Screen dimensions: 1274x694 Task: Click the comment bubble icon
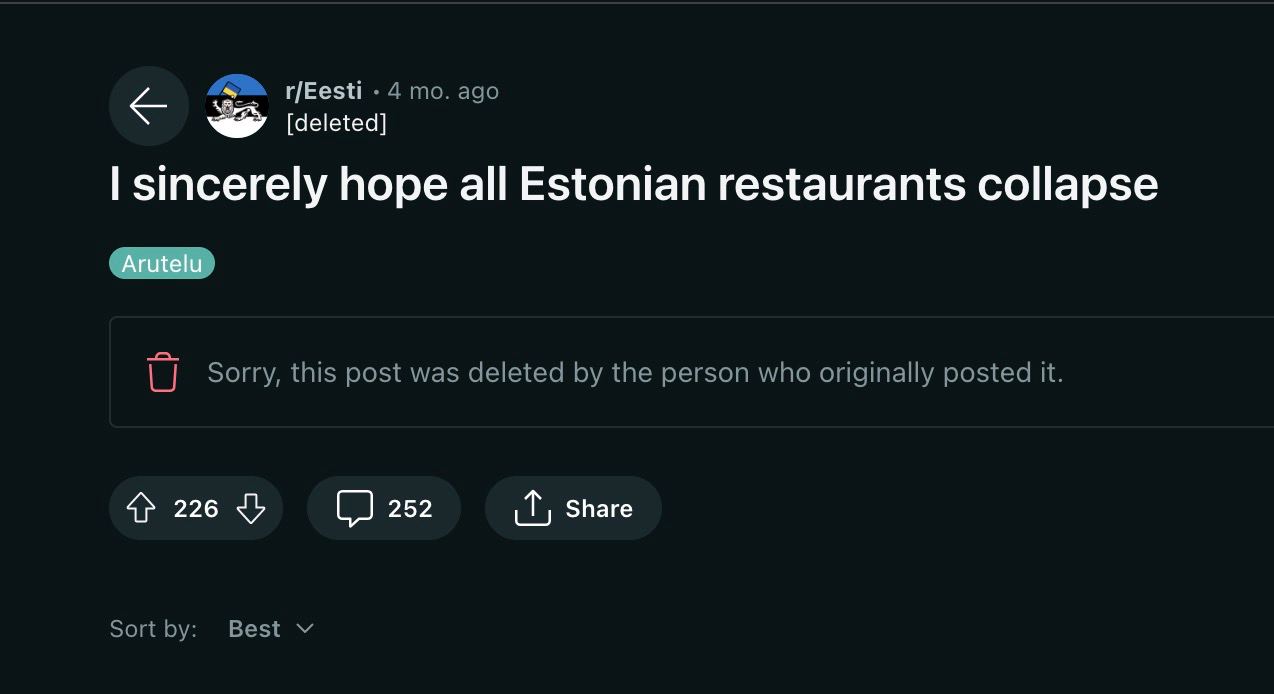355,508
